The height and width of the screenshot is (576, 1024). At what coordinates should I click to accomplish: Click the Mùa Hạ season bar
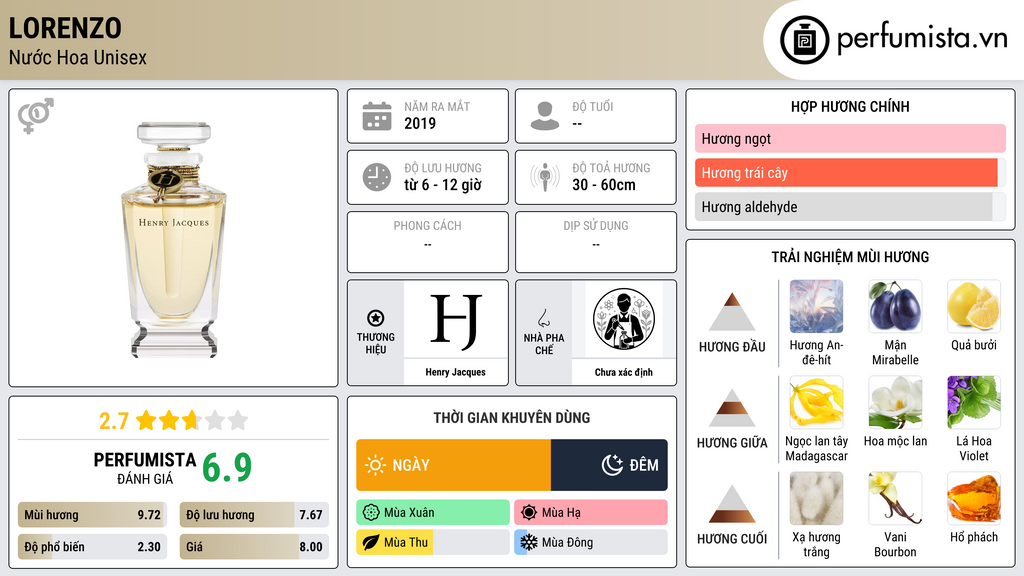tap(591, 513)
